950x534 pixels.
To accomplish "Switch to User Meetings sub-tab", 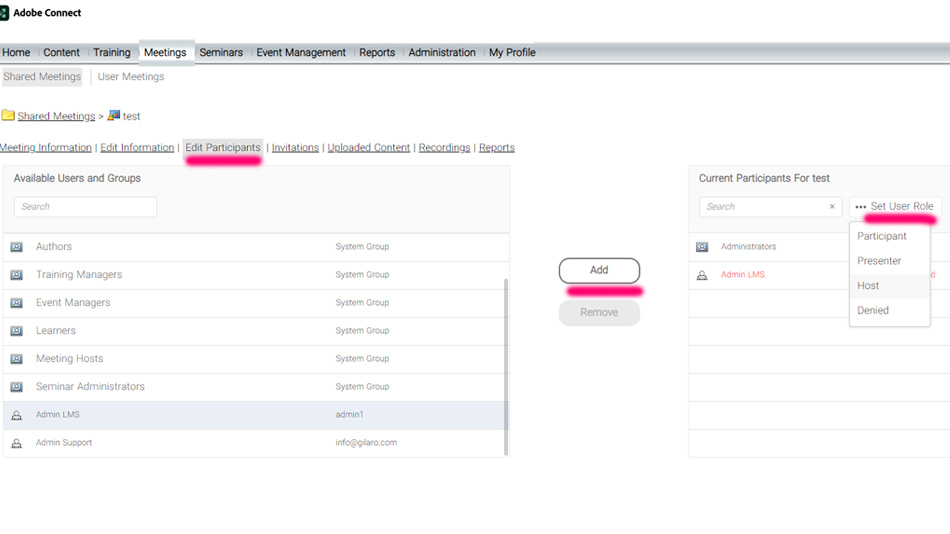I will coord(131,77).
